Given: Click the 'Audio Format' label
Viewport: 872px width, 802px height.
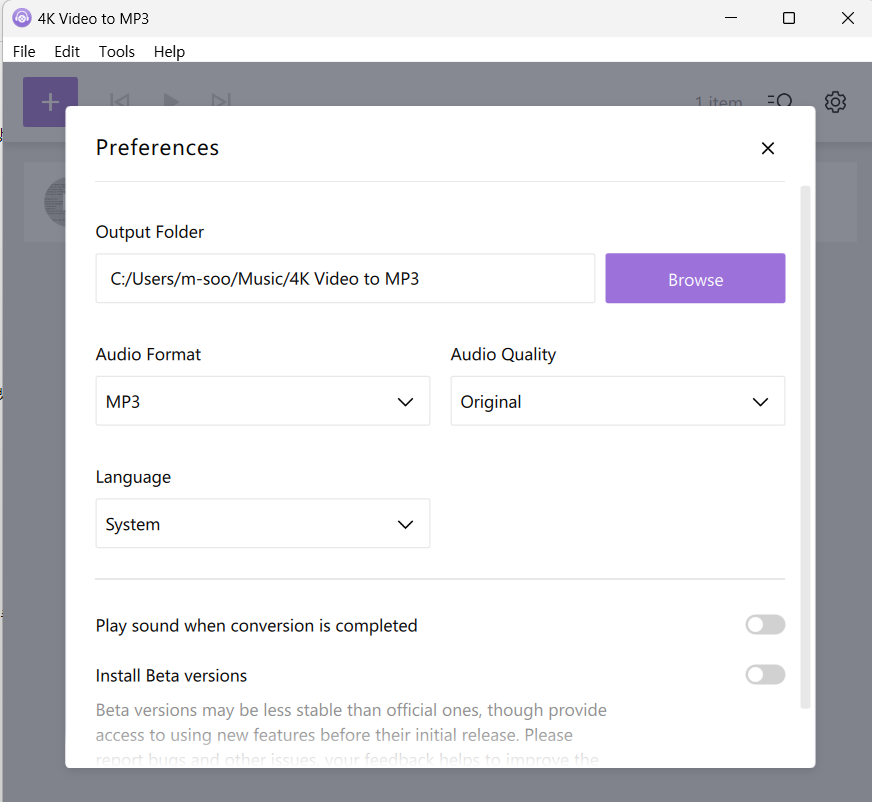Looking at the screenshot, I should point(148,354).
